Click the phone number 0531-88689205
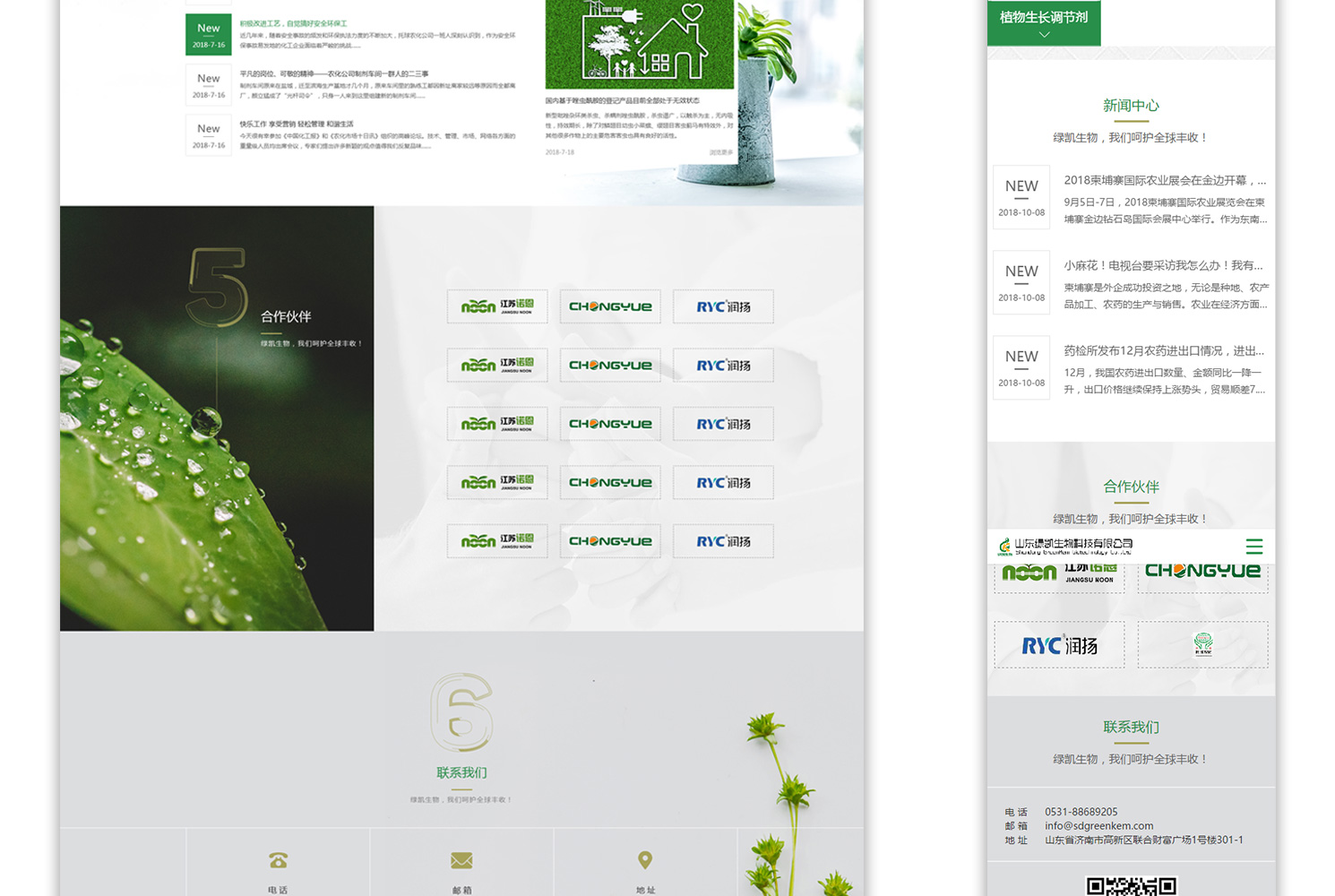The width and height of the screenshot is (1335, 896). click(x=1081, y=812)
